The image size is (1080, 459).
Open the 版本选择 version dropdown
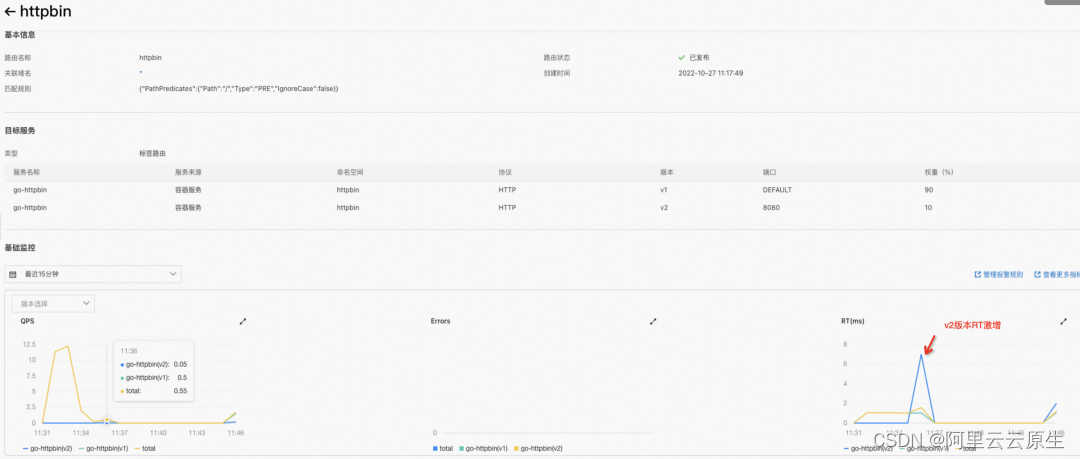click(53, 303)
